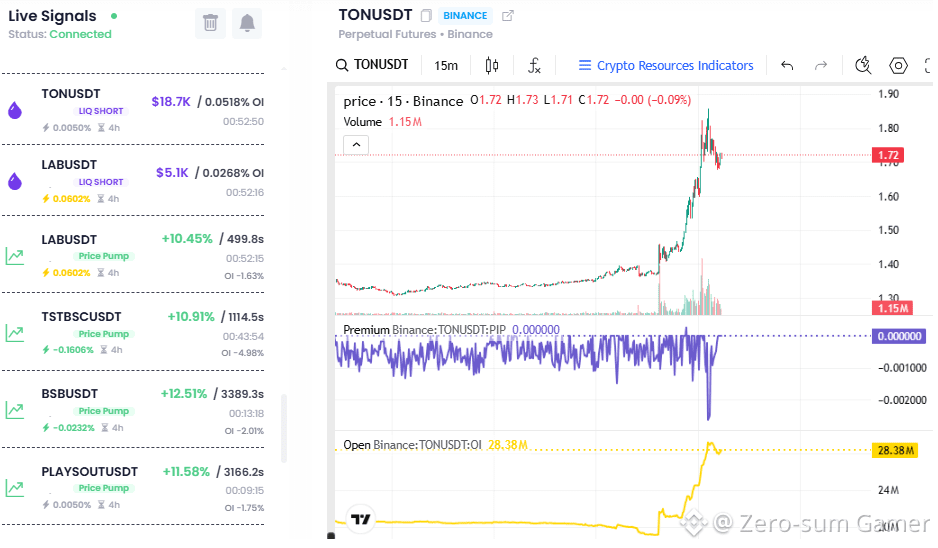Open the PLAYSOUTUSDT signal row

(133, 486)
